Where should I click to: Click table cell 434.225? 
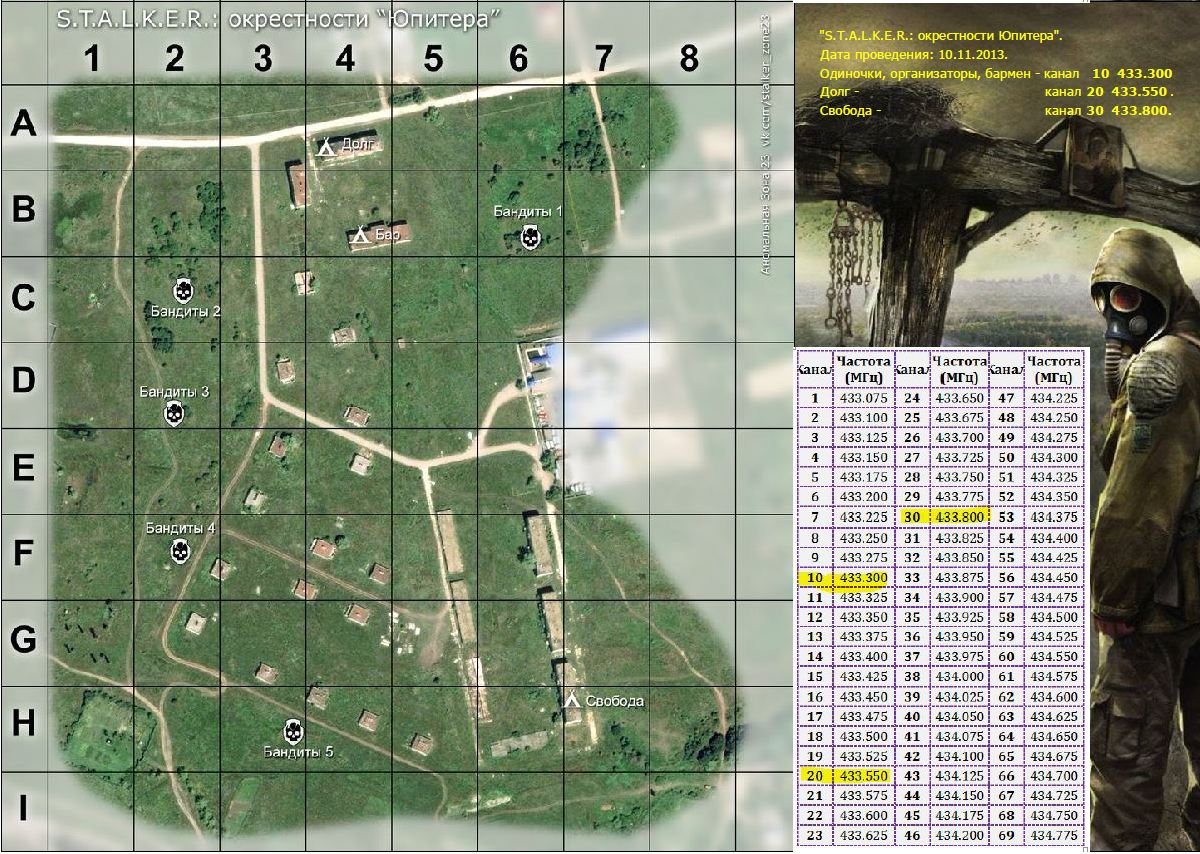pyautogui.click(x=1054, y=398)
